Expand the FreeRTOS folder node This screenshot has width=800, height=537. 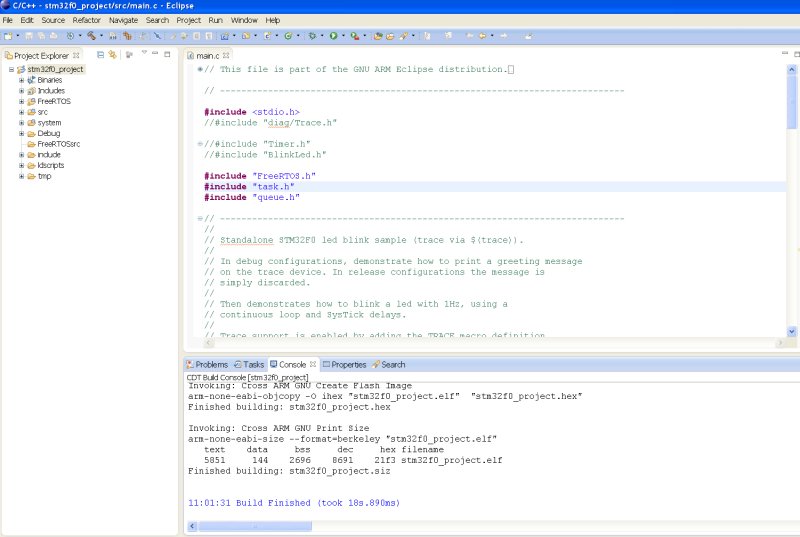(21, 101)
